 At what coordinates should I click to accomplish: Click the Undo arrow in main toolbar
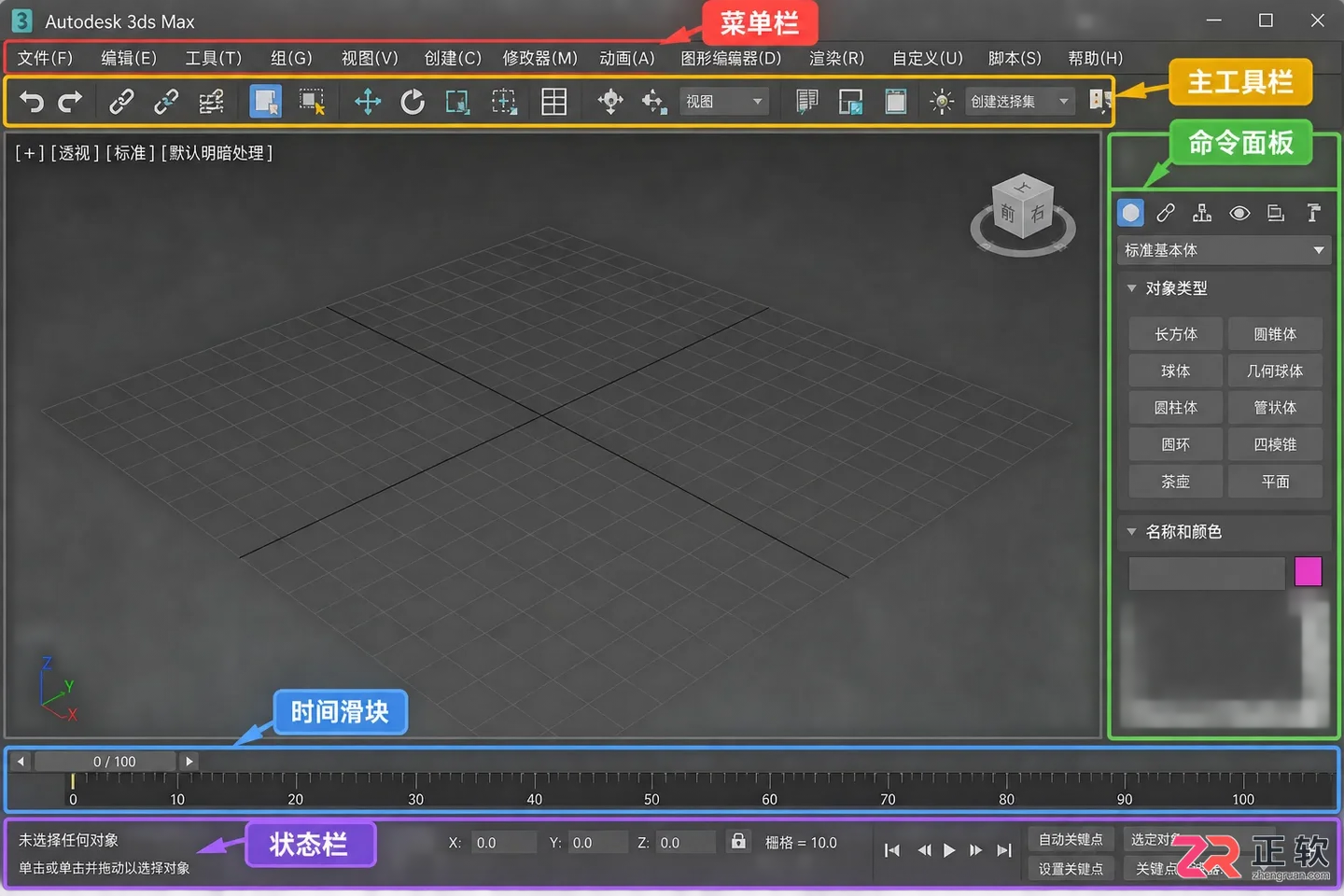[x=32, y=101]
